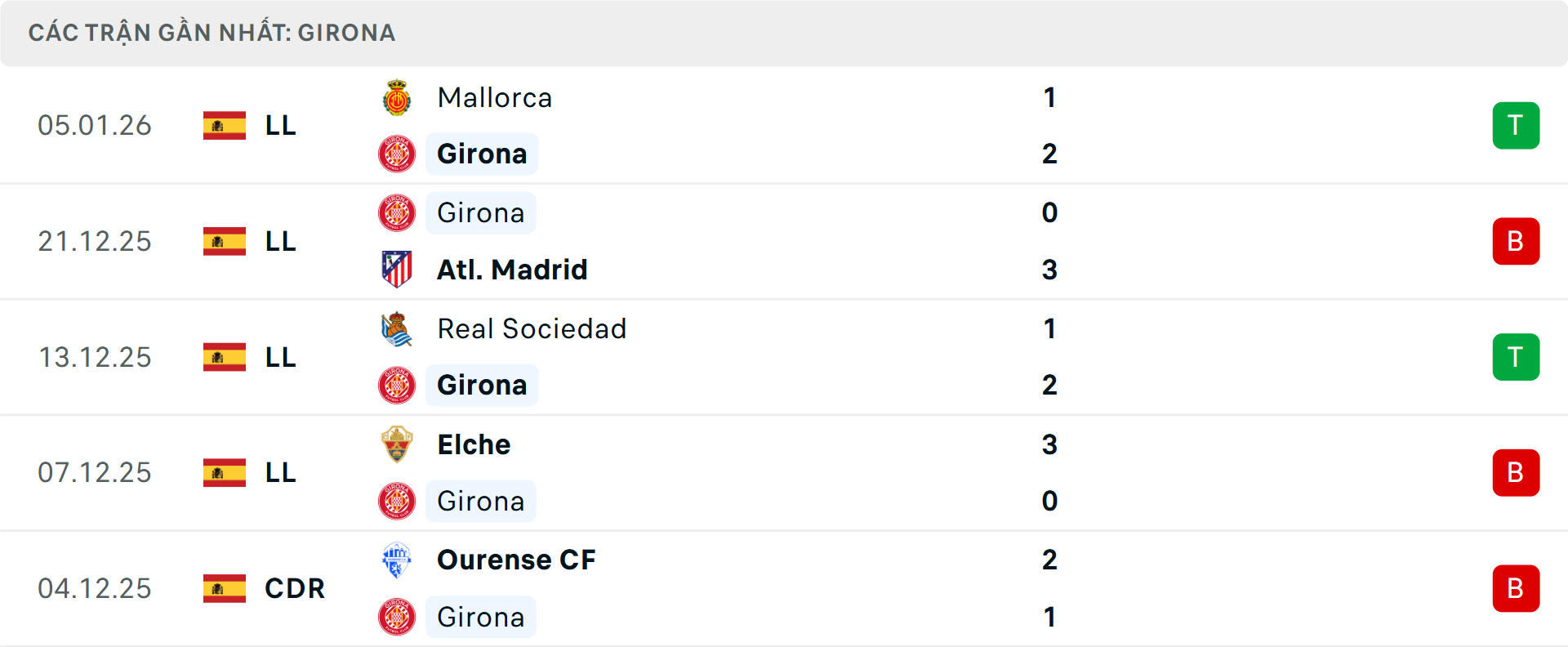Open the Atl. Madrid team page link
The image size is (1568, 647).
click(513, 270)
